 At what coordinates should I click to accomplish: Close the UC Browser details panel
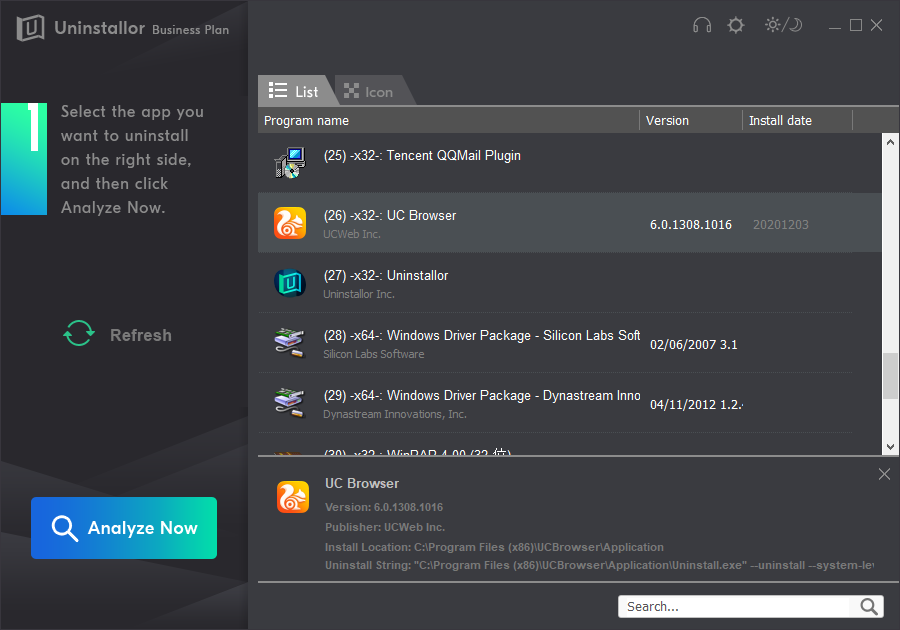coord(884,474)
